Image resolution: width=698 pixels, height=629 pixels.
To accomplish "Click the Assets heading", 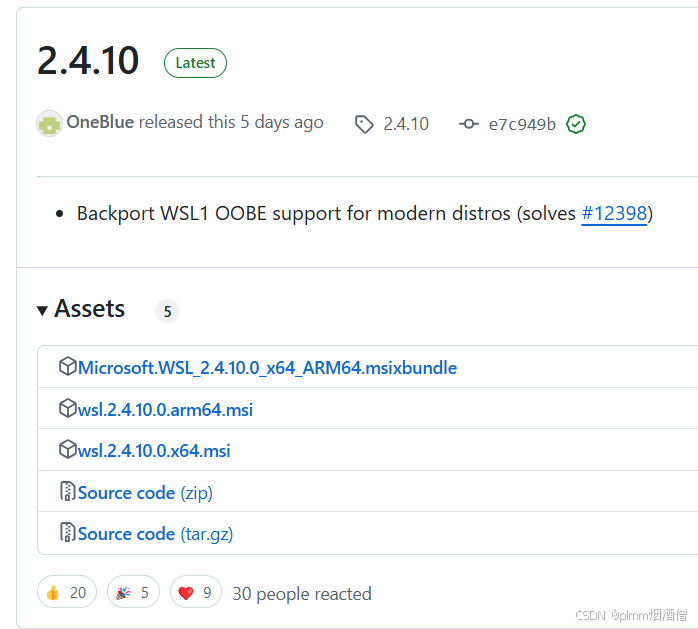I will [89, 308].
